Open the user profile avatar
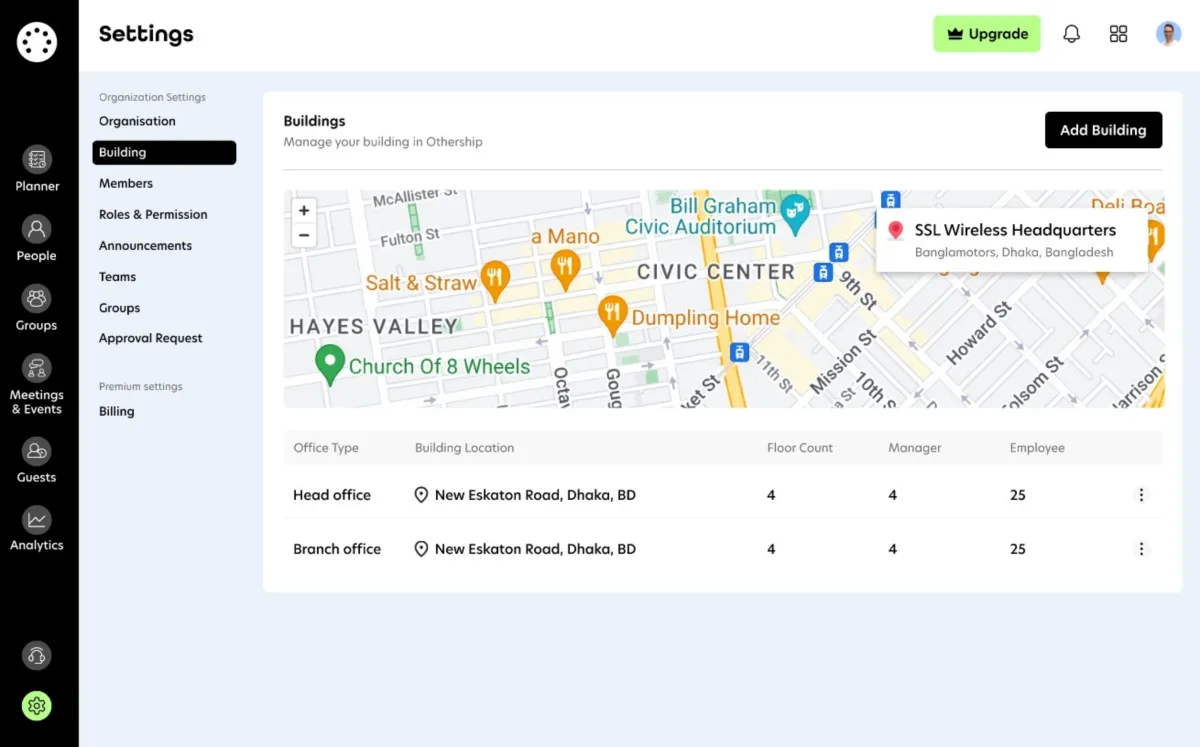The image size is (1200, 747). coord(1168,34)
